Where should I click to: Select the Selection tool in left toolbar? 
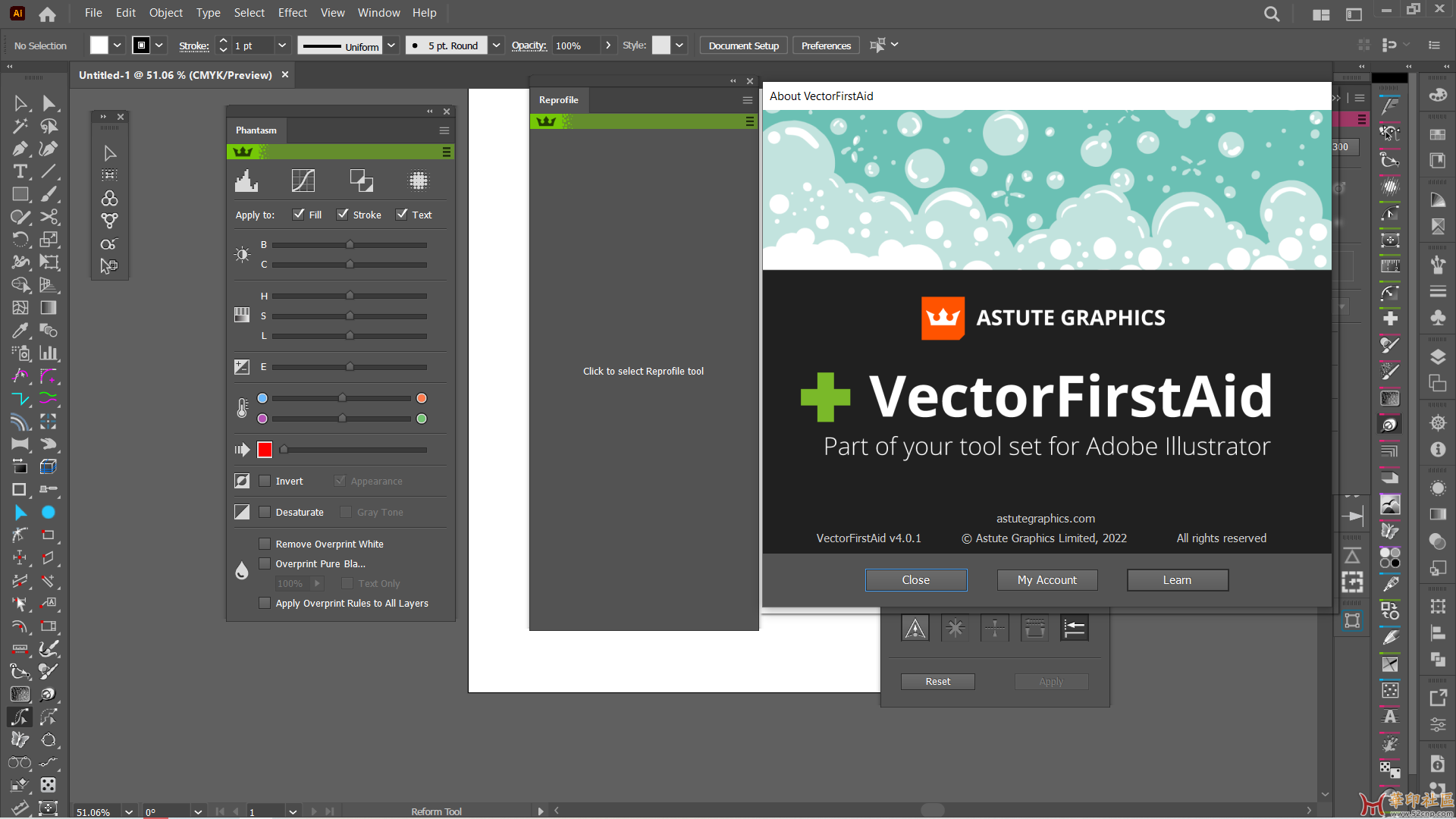20,103
